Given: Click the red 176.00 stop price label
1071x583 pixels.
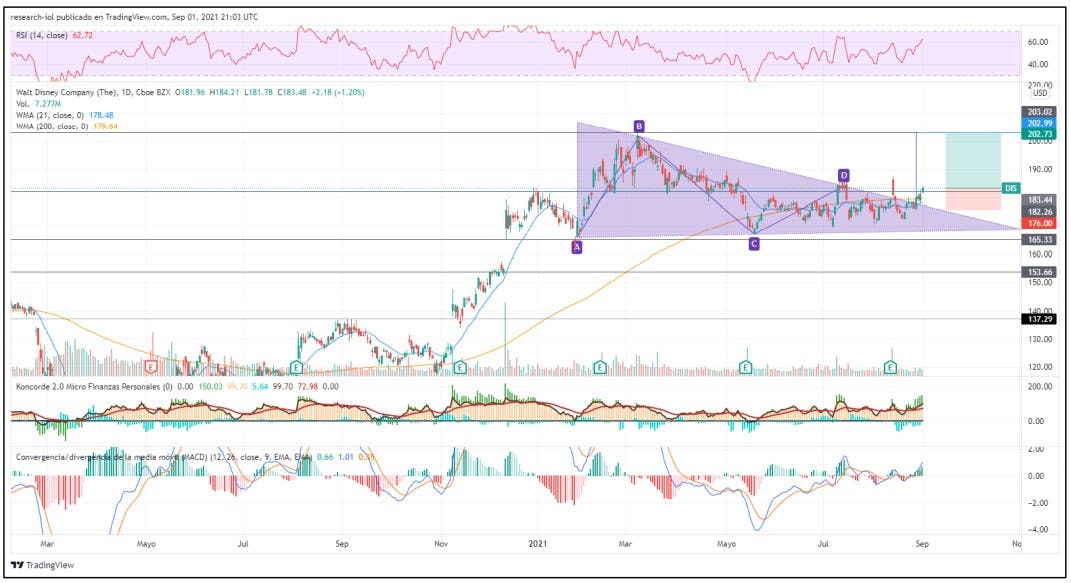Looking at the screenshot, I should coord(1040,223).
